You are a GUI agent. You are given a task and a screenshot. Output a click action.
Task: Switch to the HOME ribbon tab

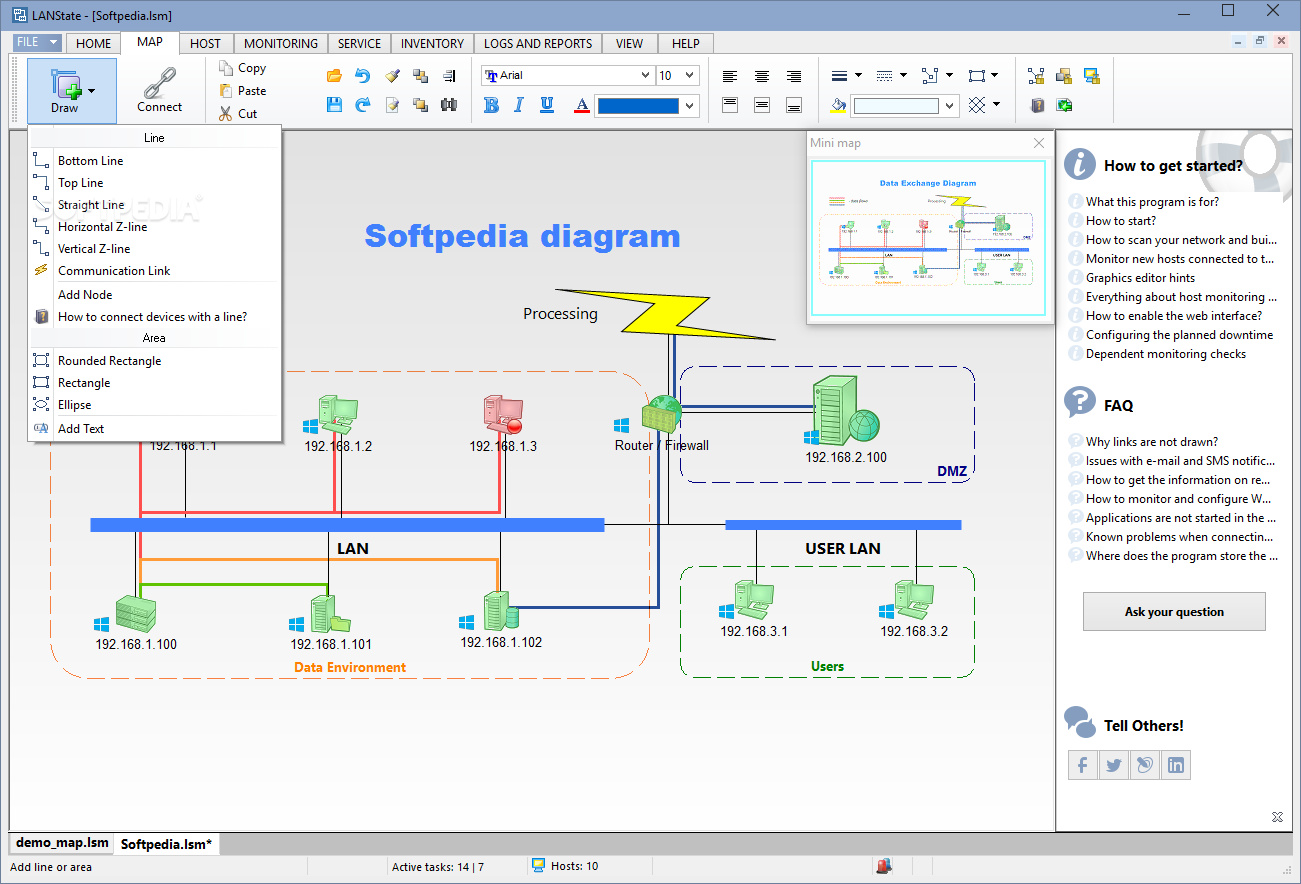tap(94, 43)
